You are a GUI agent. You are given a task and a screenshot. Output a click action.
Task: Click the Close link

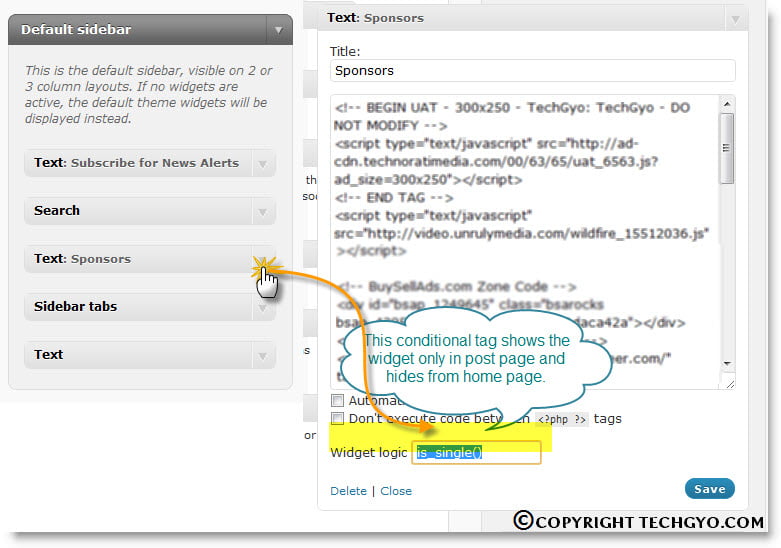tap(396, 491)
